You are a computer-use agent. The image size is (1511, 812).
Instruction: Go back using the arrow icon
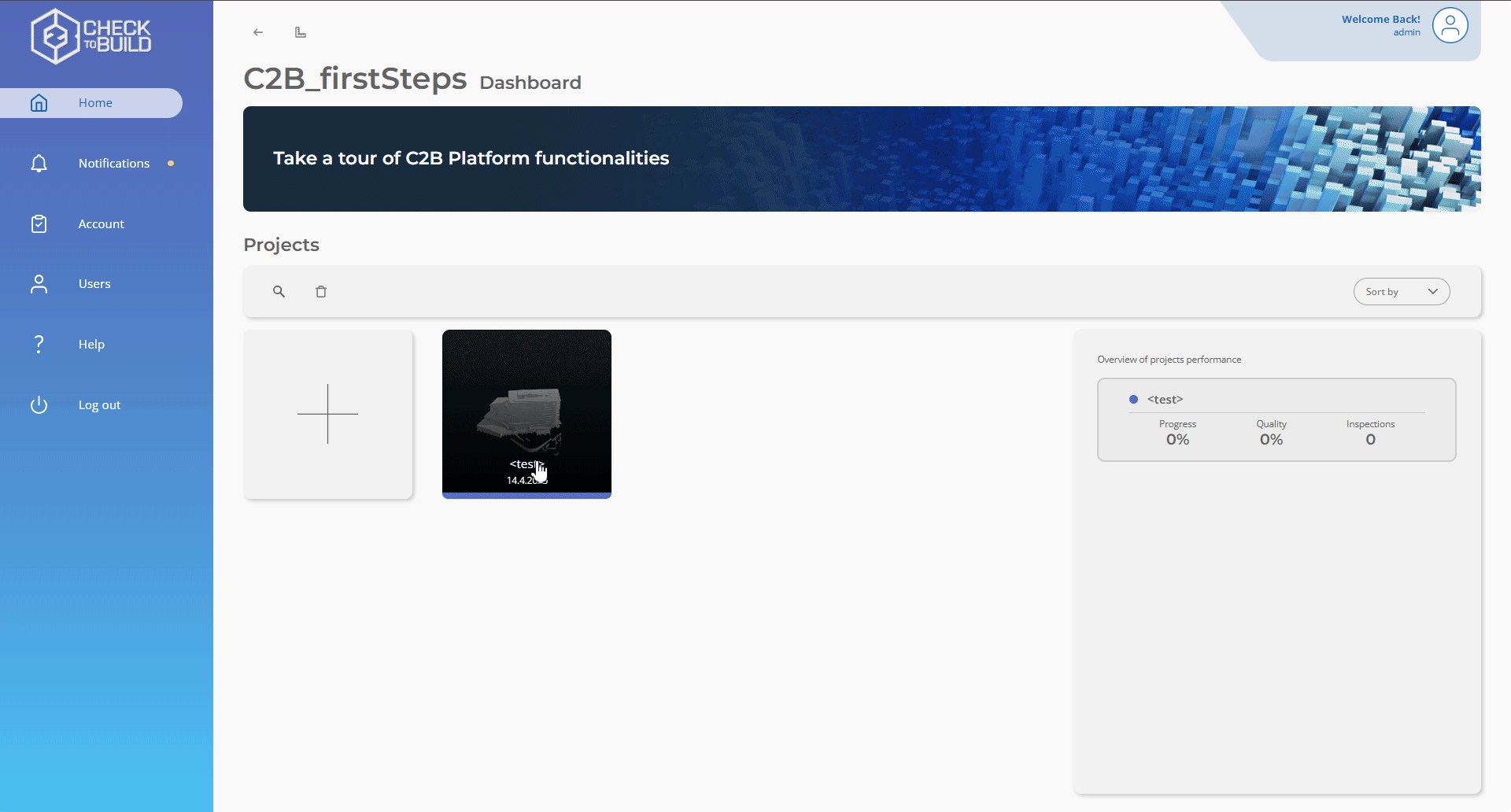click(258, 32)
